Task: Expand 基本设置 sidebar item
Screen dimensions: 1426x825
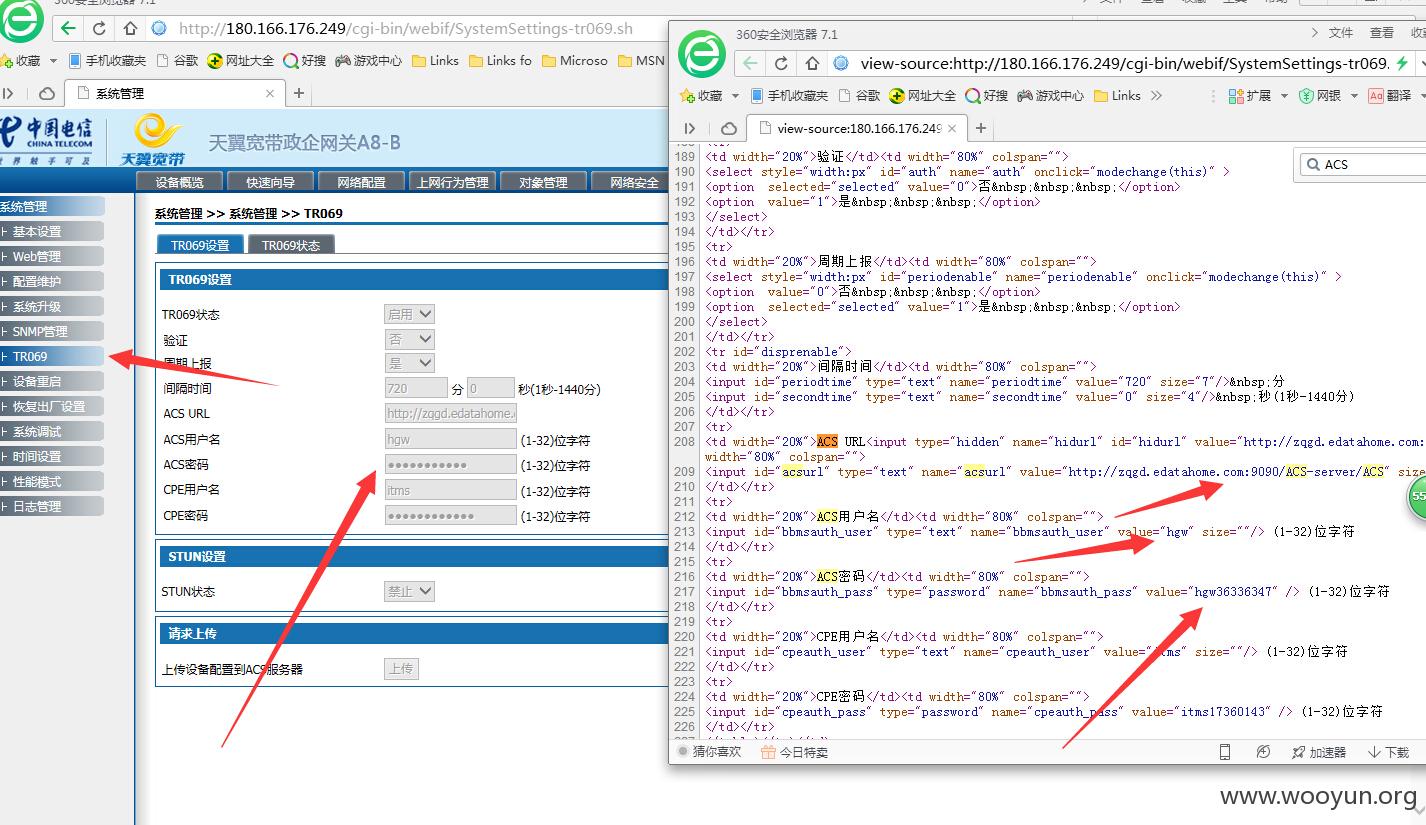Action: pyautogui.click(x=52, y=231)
